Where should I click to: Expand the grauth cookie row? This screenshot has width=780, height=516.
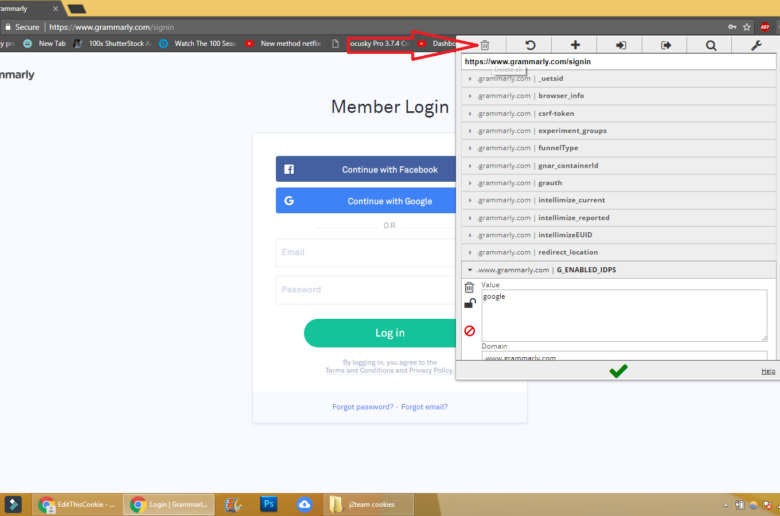click(x=618, y=183)
